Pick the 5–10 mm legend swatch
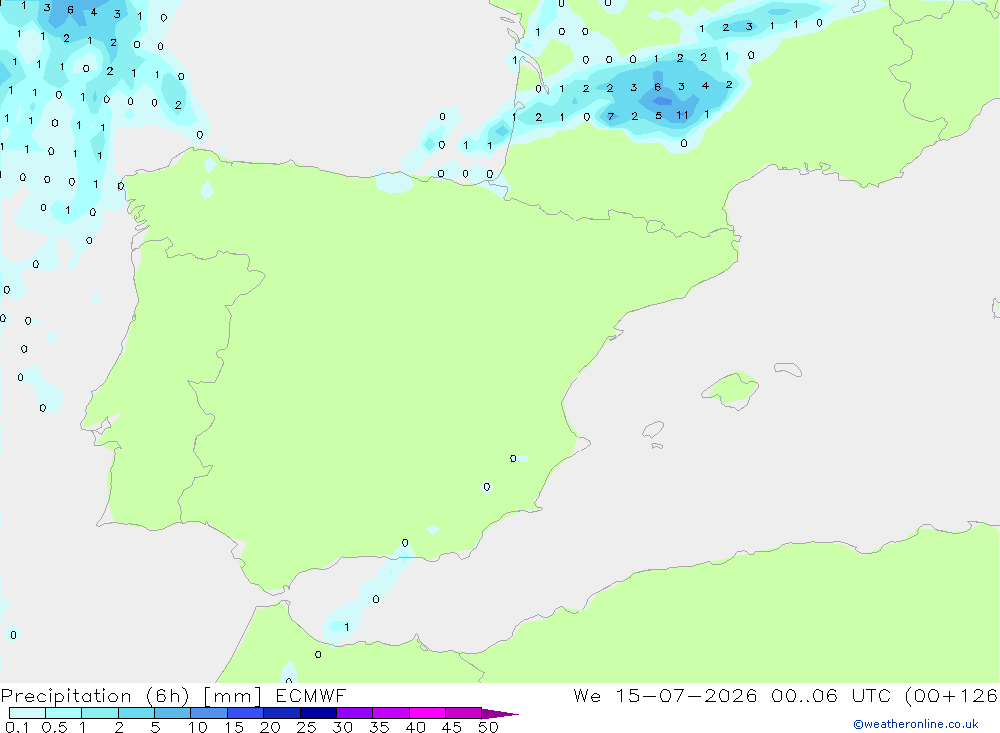1000x733 pixels. (x=172, y=713)
